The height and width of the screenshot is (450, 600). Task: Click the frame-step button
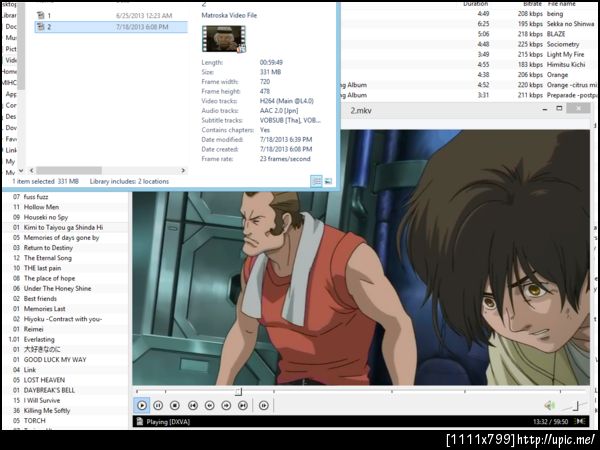tap(264, 405)
